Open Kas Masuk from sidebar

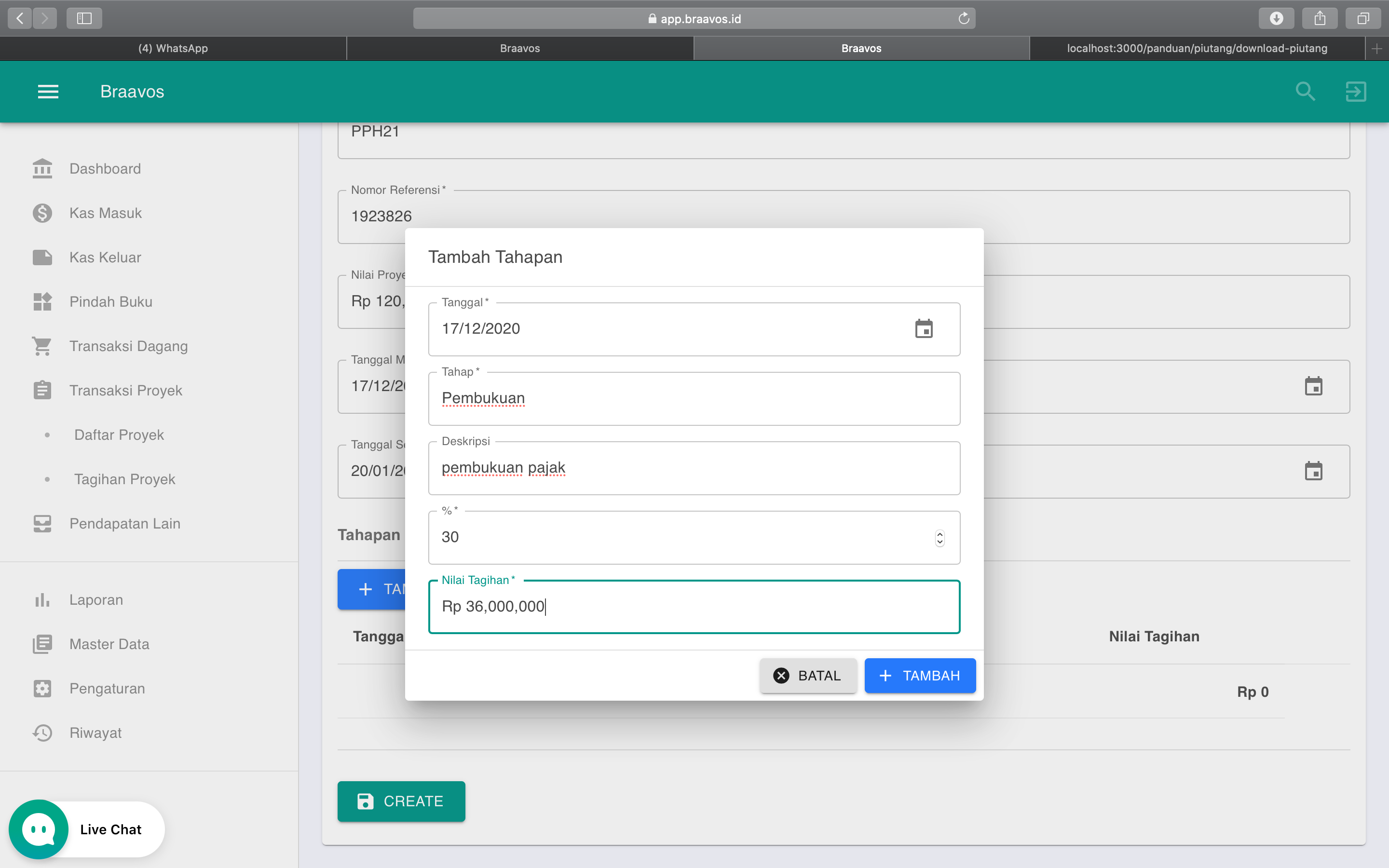(x=105, y=213)
